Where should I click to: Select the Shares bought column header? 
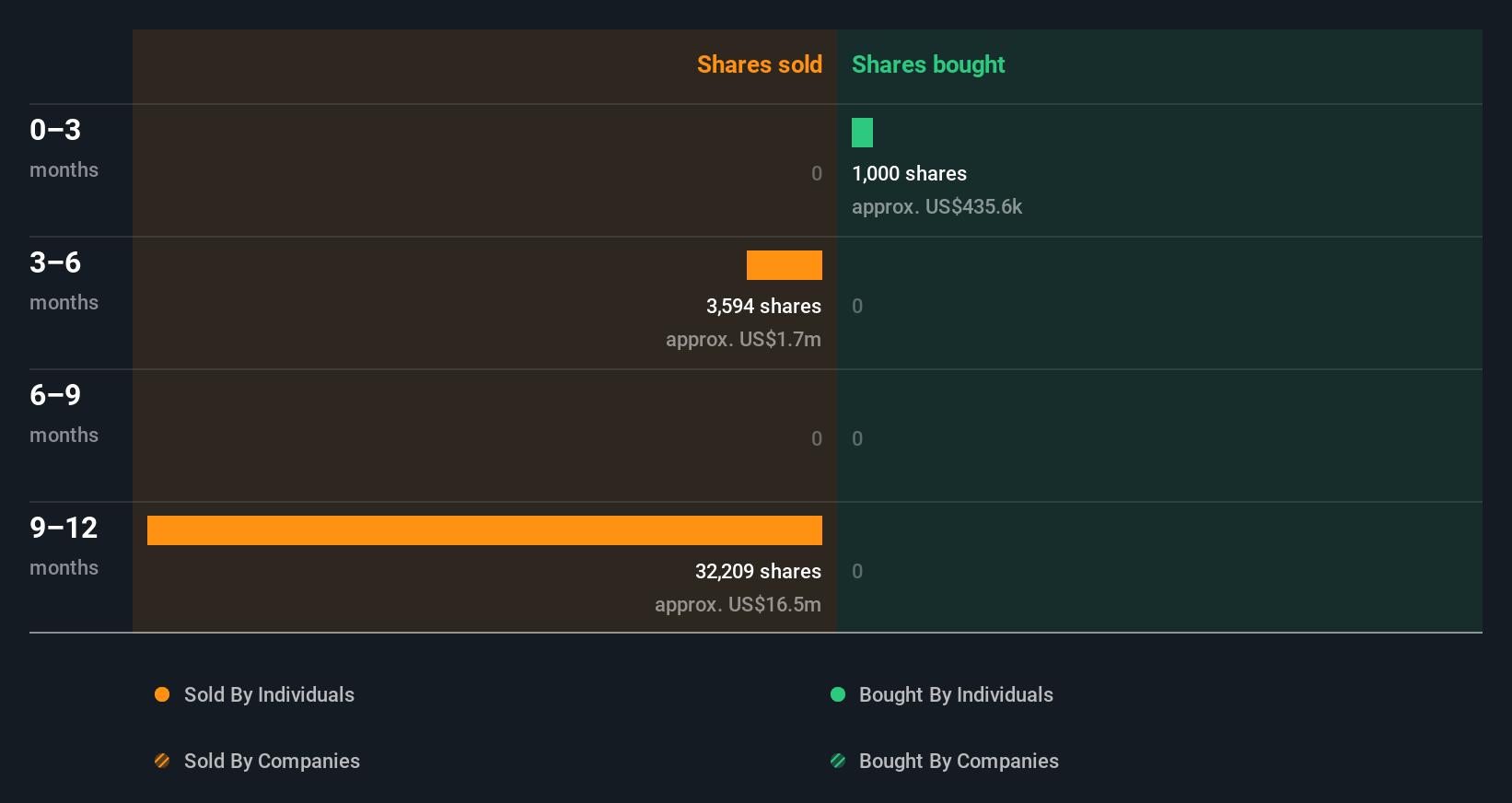pos(928,64)
